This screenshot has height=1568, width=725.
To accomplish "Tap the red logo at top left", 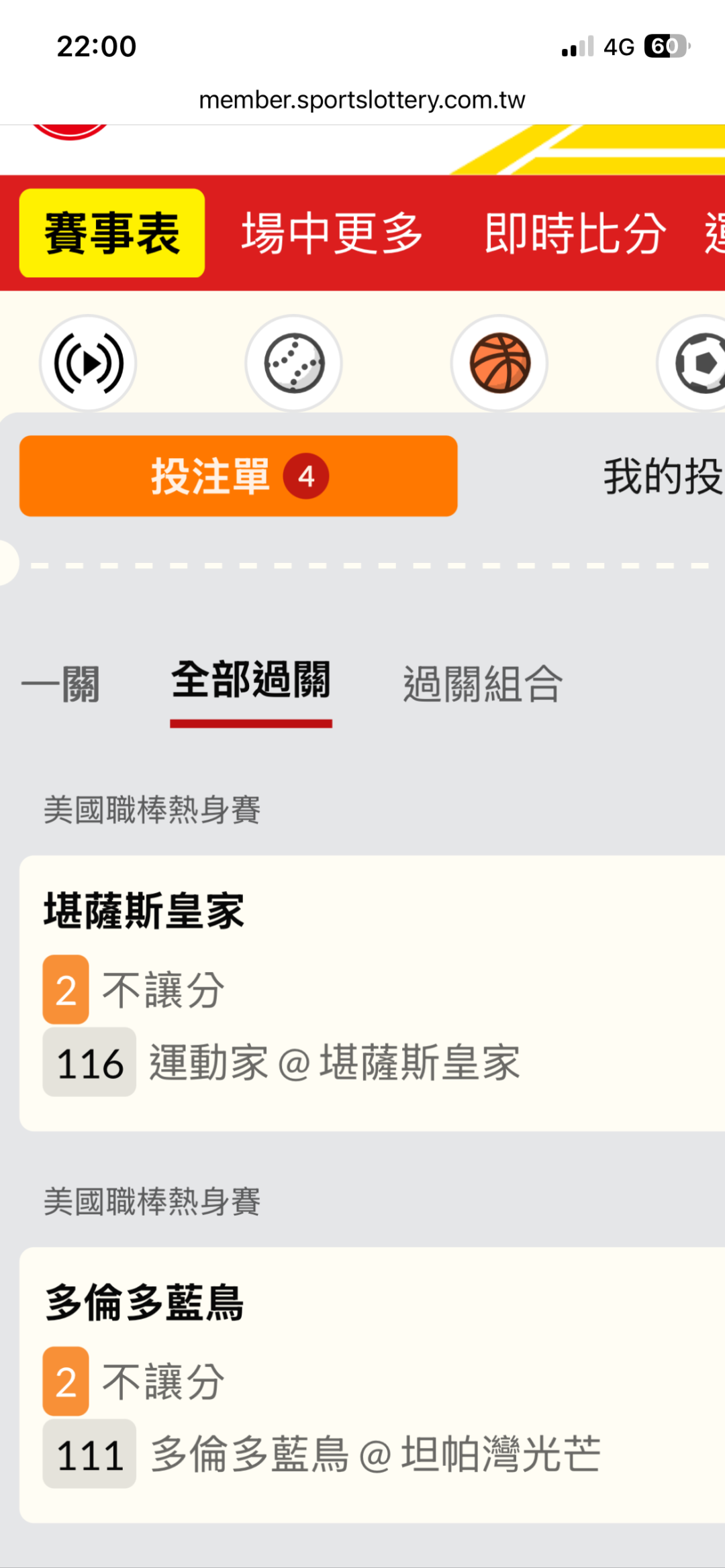I will pos(70,132).
